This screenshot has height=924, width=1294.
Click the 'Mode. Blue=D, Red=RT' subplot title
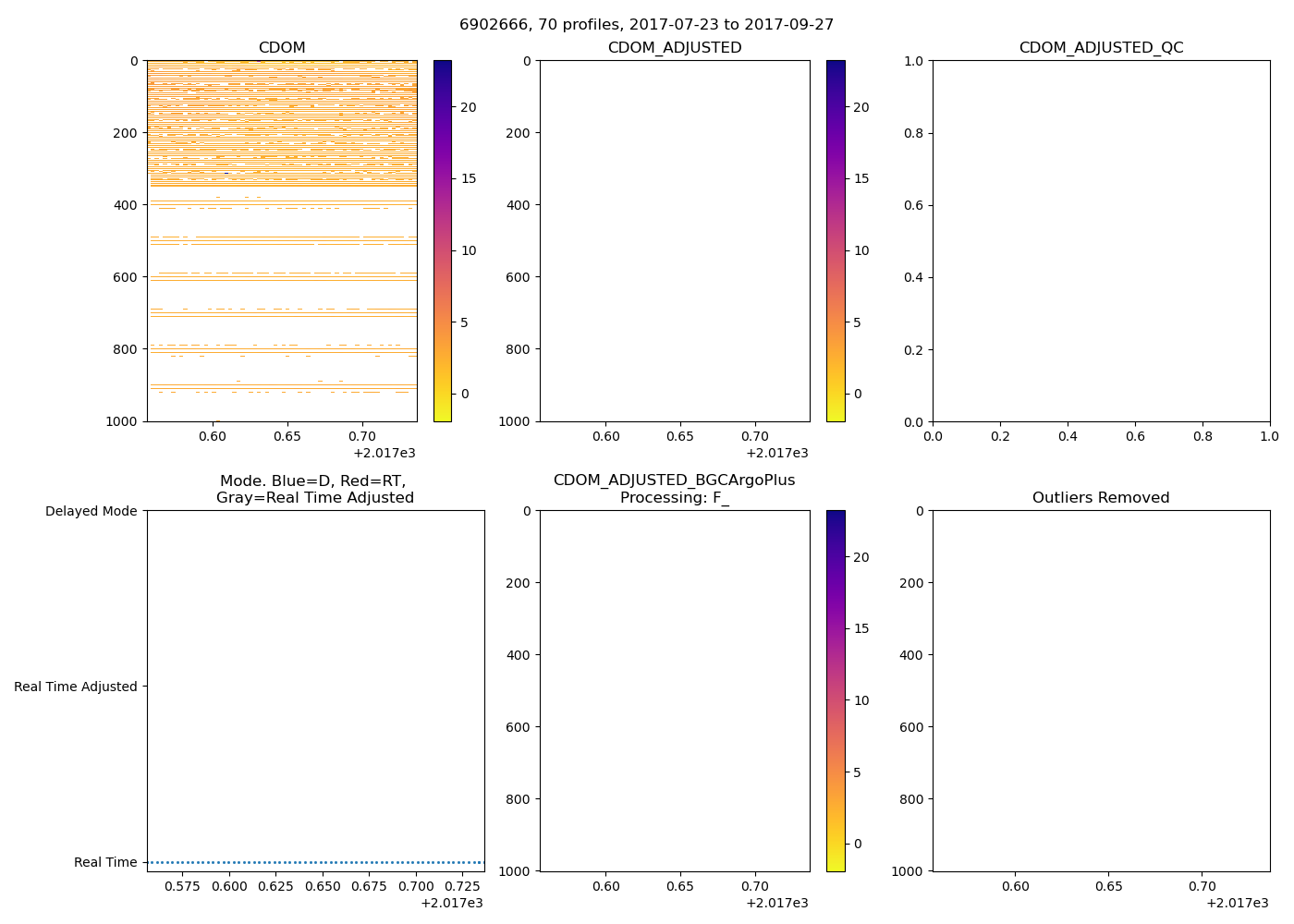314,489
